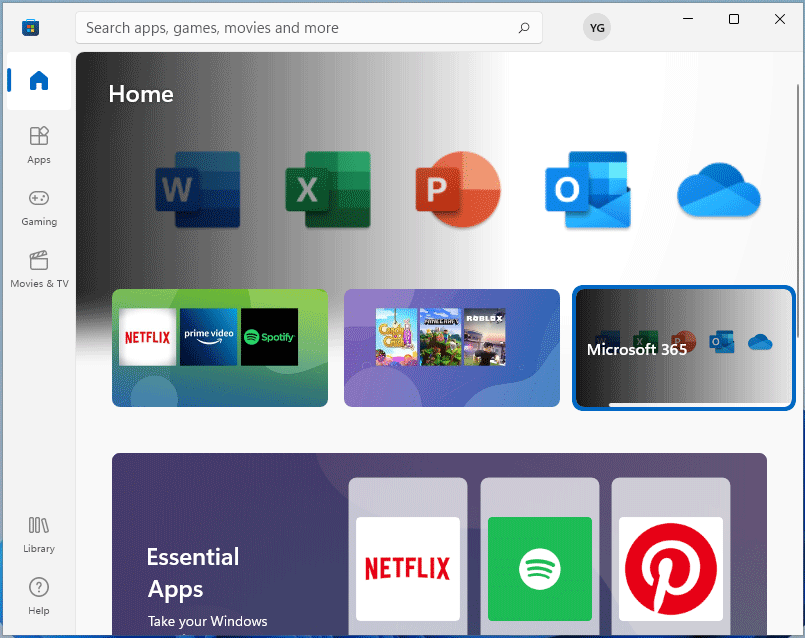Focus the search apps and games field
The image size is (805, 638).
(309, 28)
